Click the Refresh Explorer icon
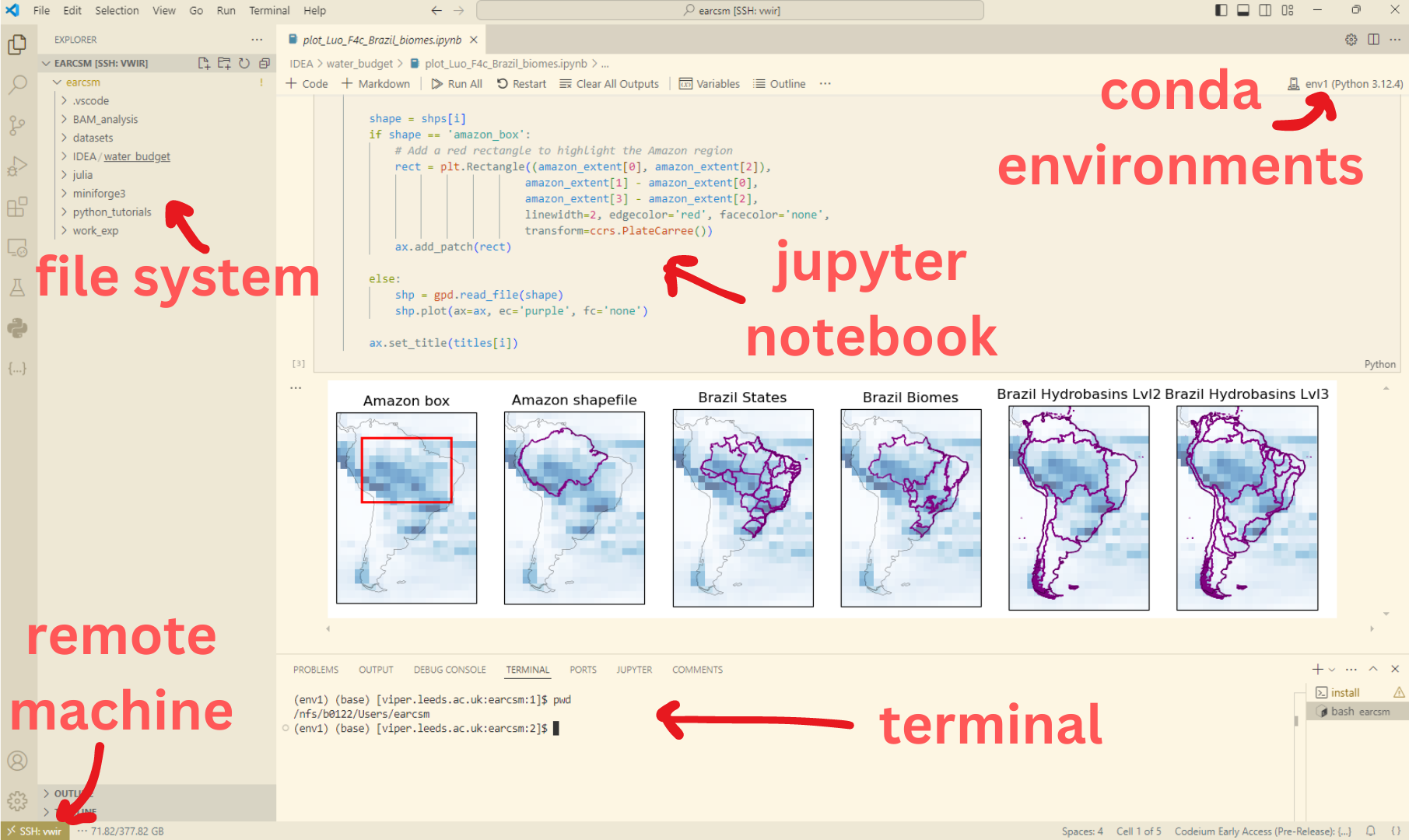Image resolution: width=1409 pixels, height=840 pixels. tap(244, 63)
